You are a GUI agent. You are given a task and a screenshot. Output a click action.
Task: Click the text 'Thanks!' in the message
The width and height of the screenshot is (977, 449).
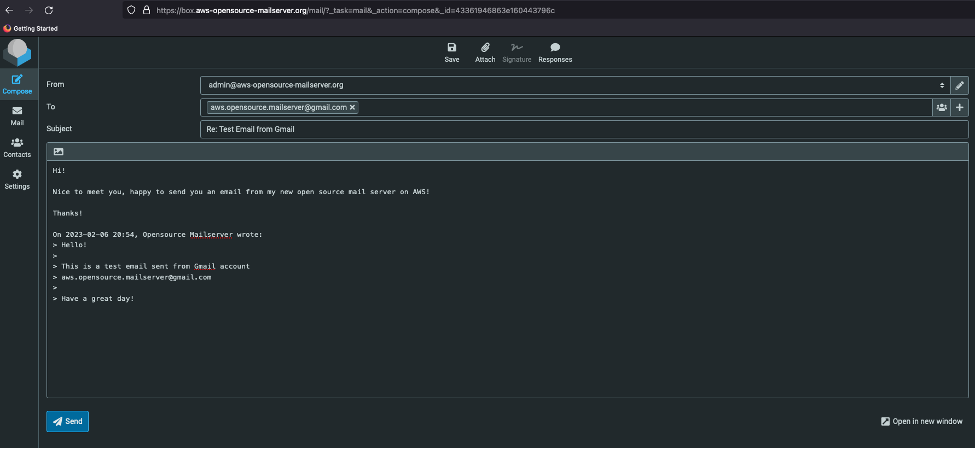[x=67, y=213]
